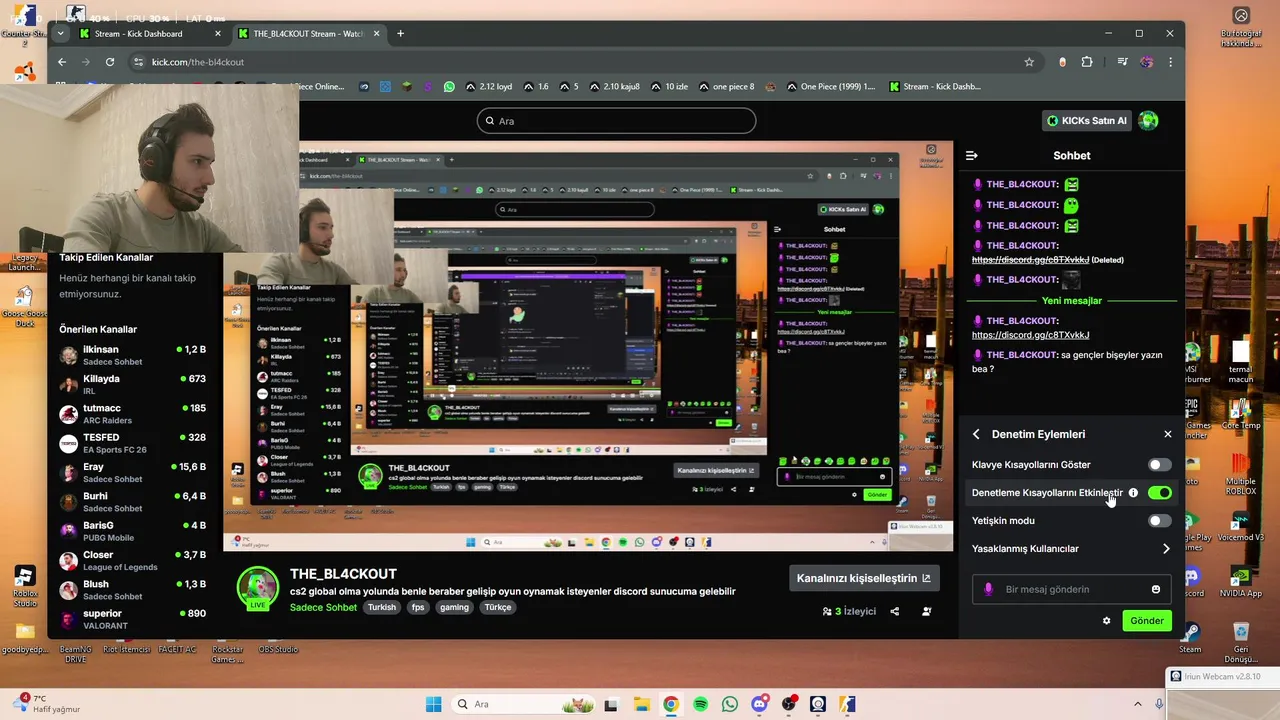Click the info icon beside Denetleme Kısayollarını Etkinleştir
The width and height of the screenshot is (1280, 720).
point(1133,493)
